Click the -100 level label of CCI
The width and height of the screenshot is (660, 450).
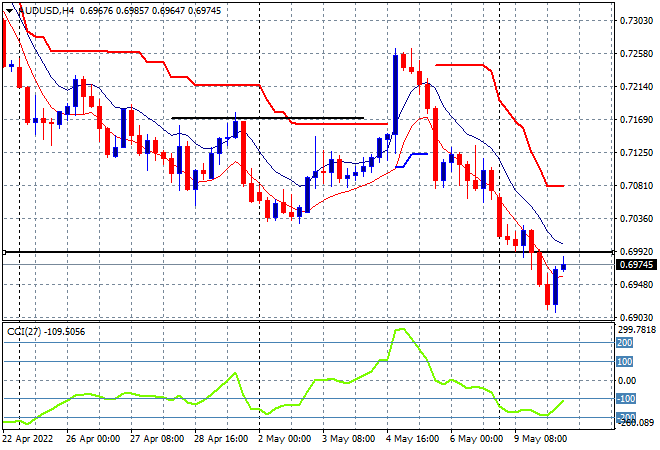[x=625, y=399]
